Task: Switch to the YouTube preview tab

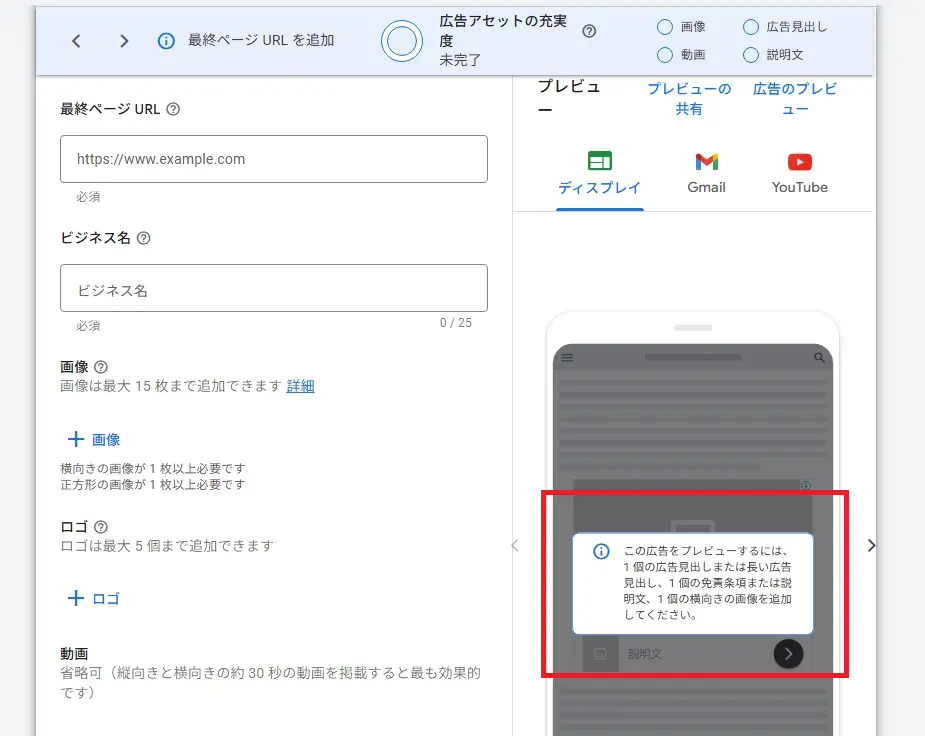Action: (799, 173)
